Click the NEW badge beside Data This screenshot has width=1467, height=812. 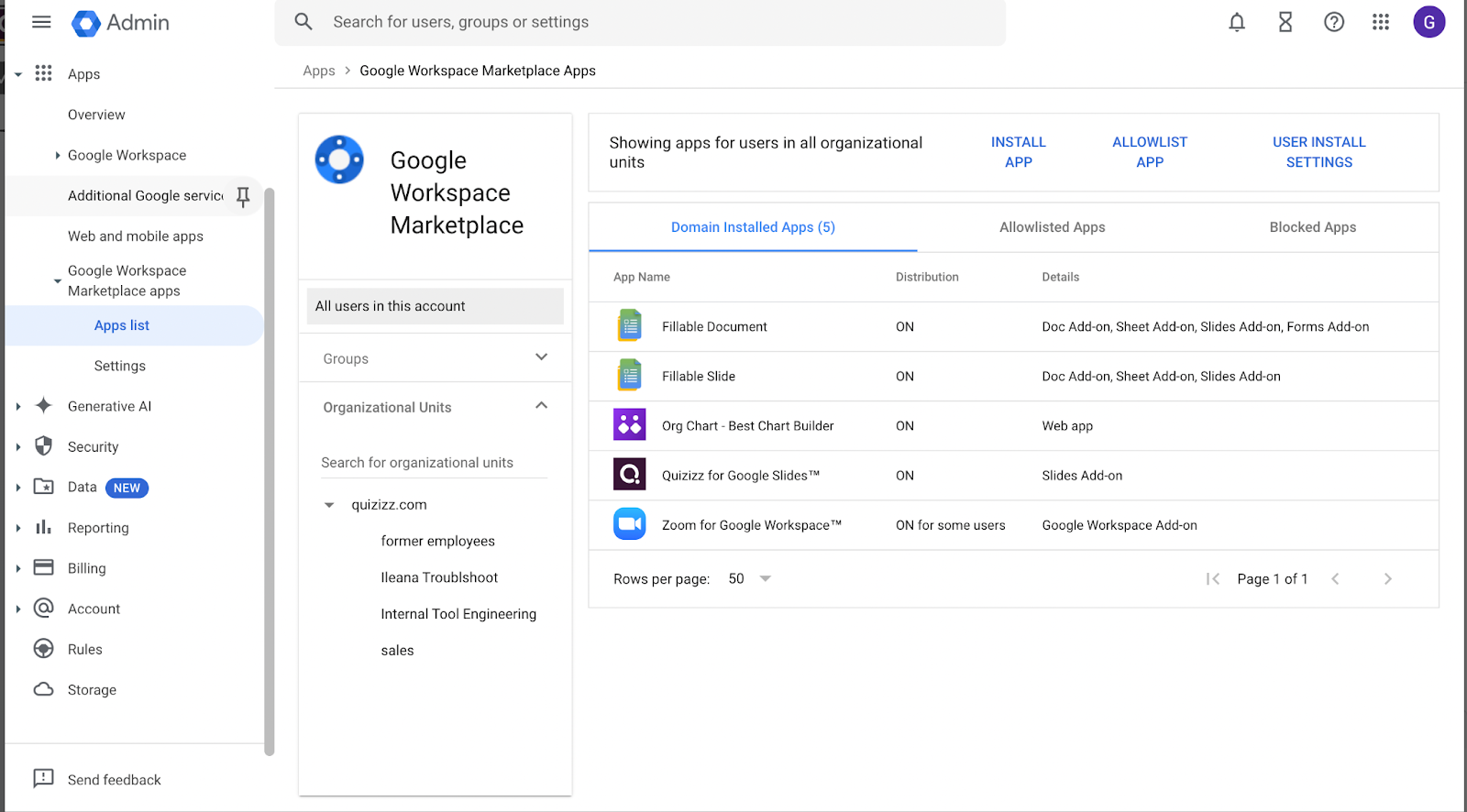[x=127, y=488]
